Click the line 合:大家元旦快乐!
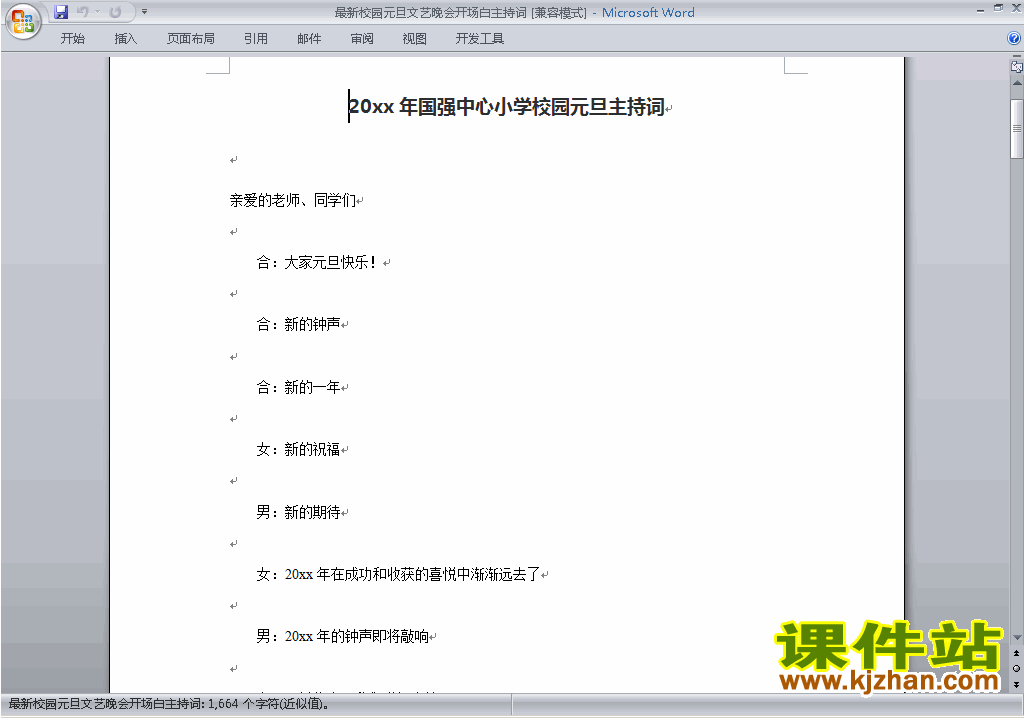The height and width of the screenshot is (718, 1024). pyautogui.click(x=316, y=263)
